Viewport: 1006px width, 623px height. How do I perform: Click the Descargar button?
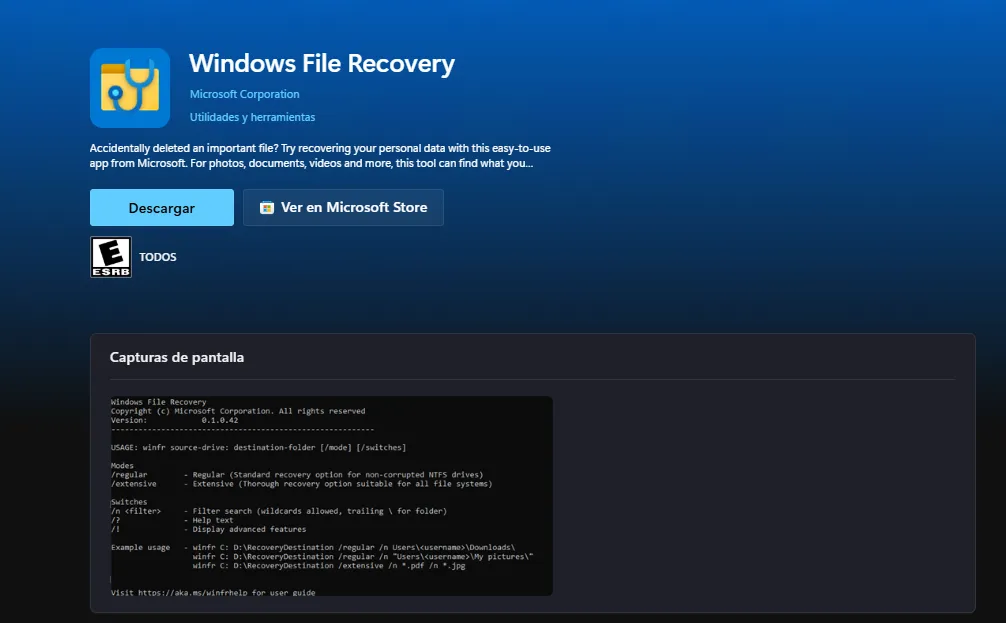tap(162, 207)
